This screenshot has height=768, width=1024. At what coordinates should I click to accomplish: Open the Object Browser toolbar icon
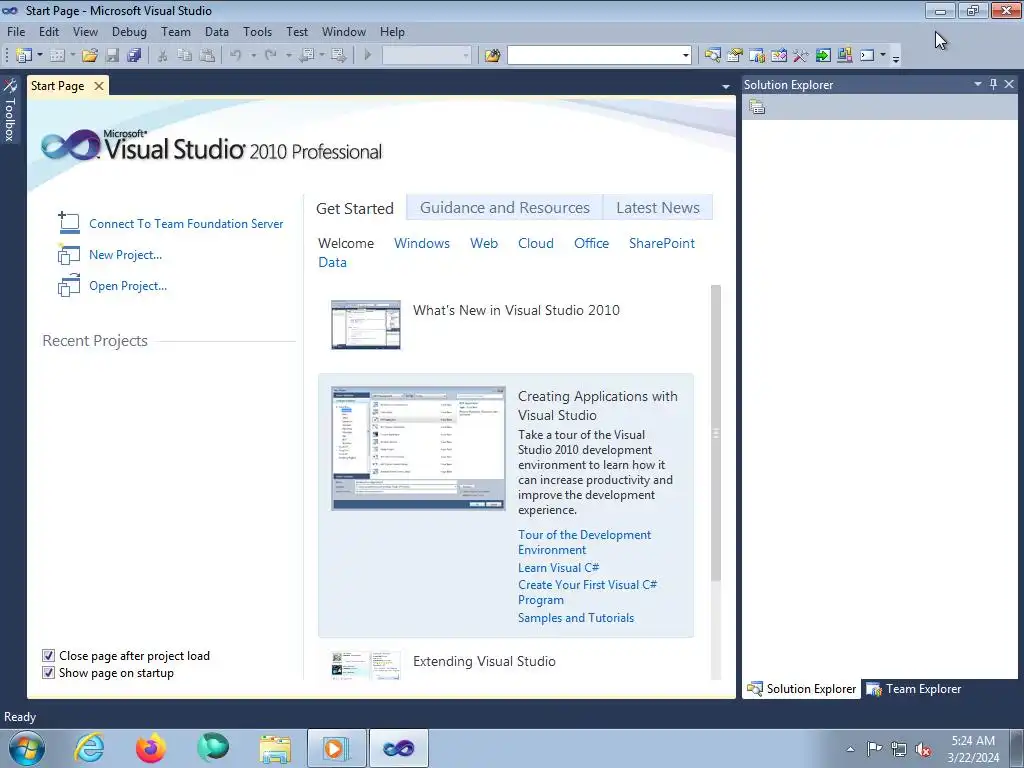[x=778, y=56]
